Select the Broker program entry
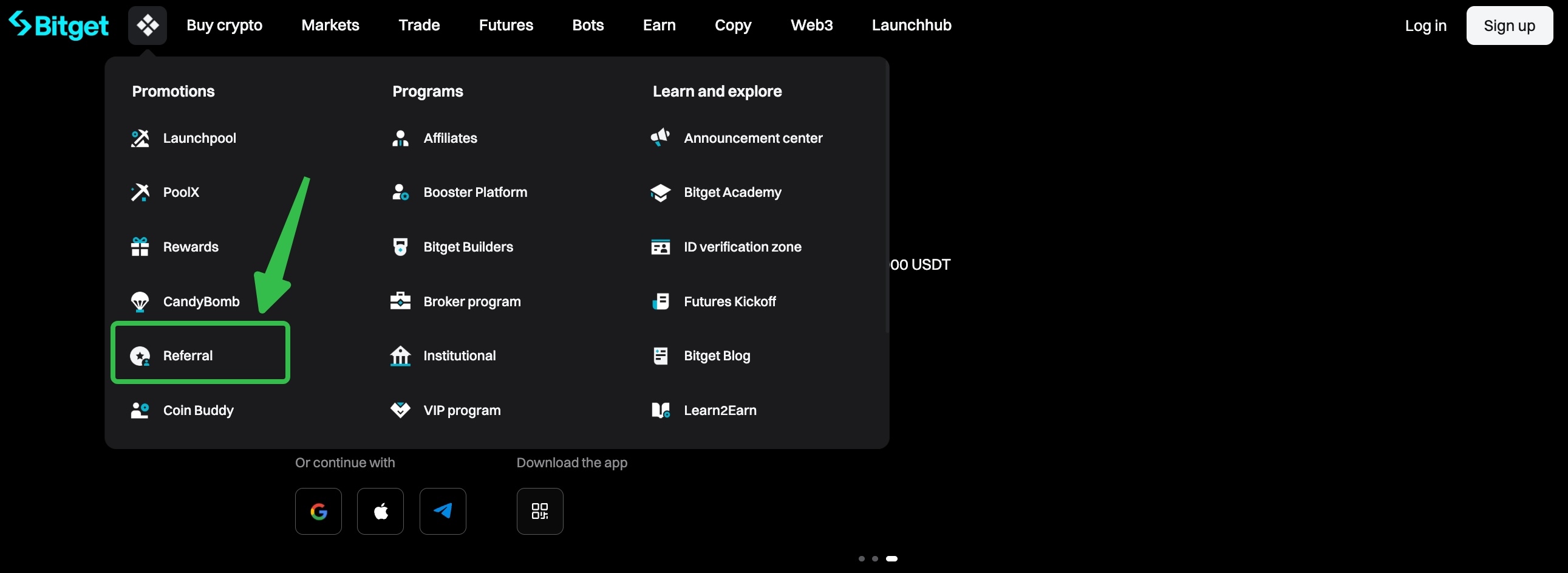 (x=472, y=301)
